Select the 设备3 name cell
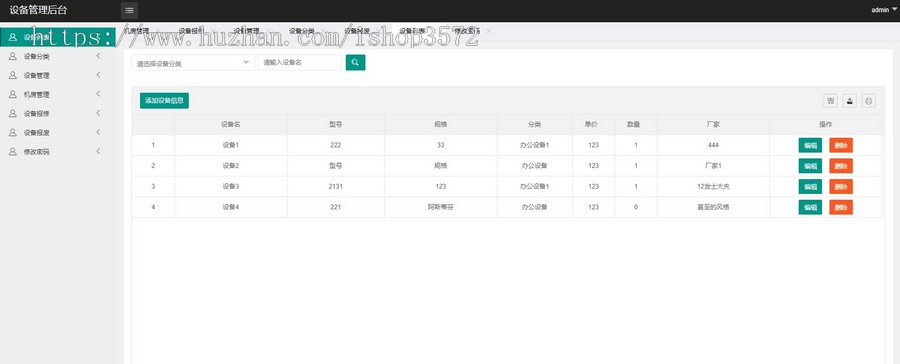Screen dimensions: 900x364 click(231, 187)
